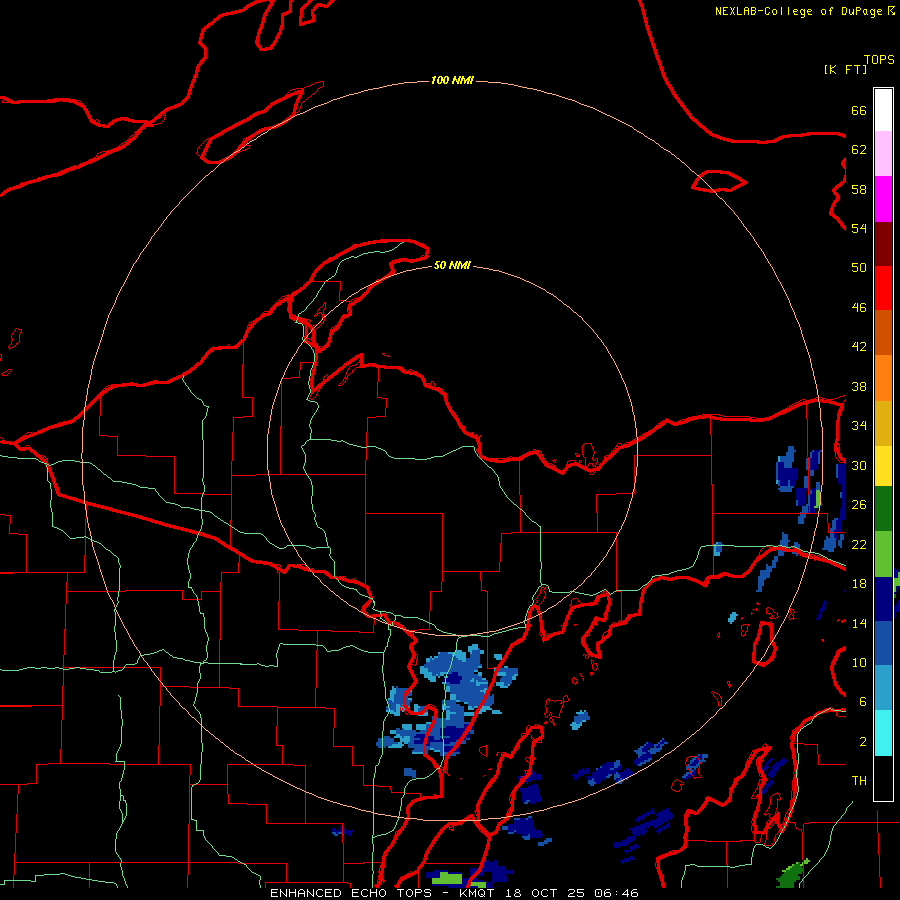Click the legend value "2"
The height and width of the screenshot is (900, 900).
pyautogui.click(x=862, y=742)
